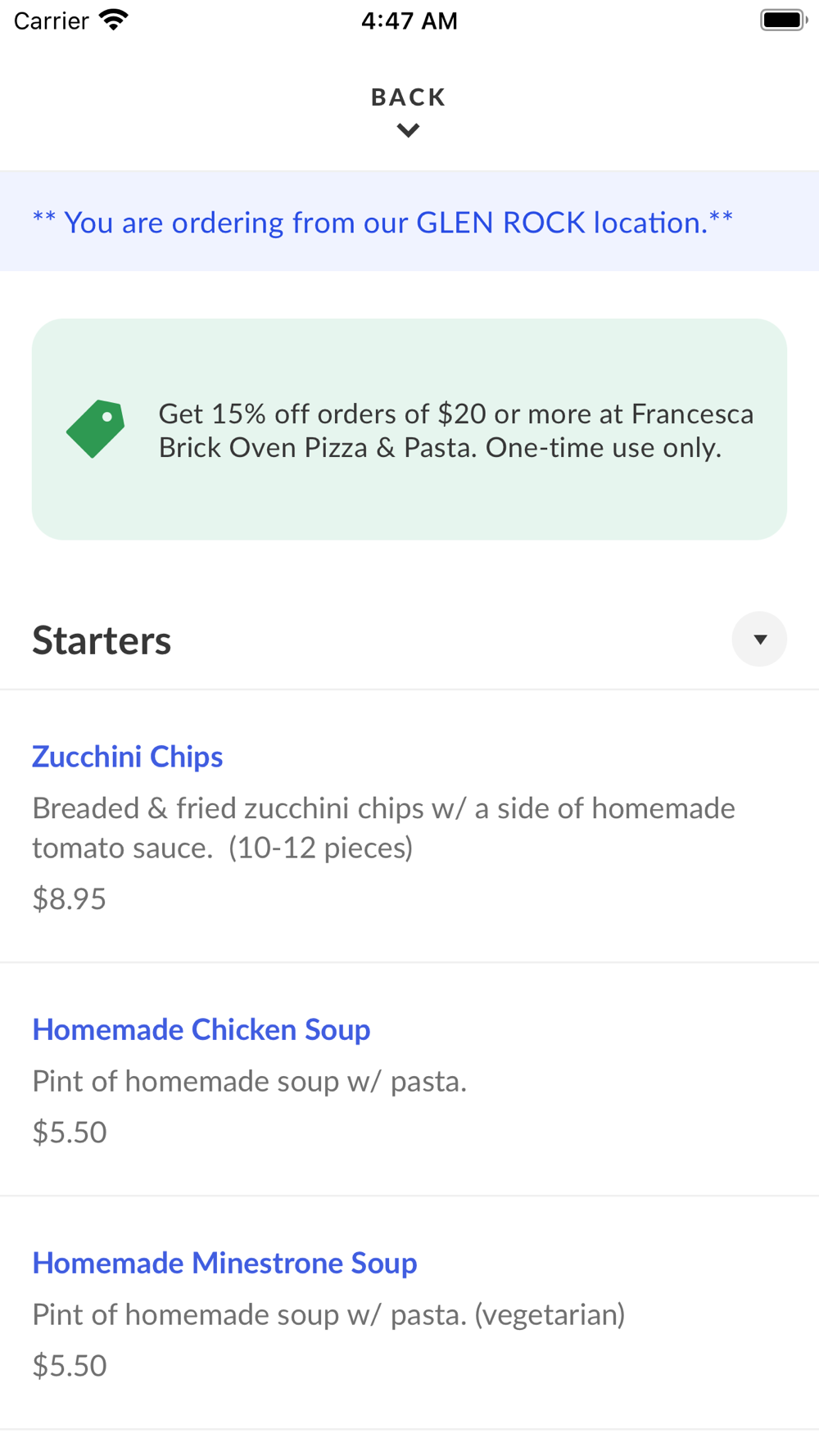
Task: Open the Zucchini Chips item
Action: pyautogui.click(x=128, y=757)
